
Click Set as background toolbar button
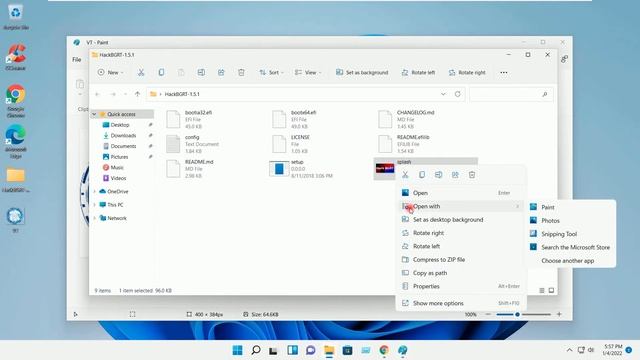click(x=362, y=72)
